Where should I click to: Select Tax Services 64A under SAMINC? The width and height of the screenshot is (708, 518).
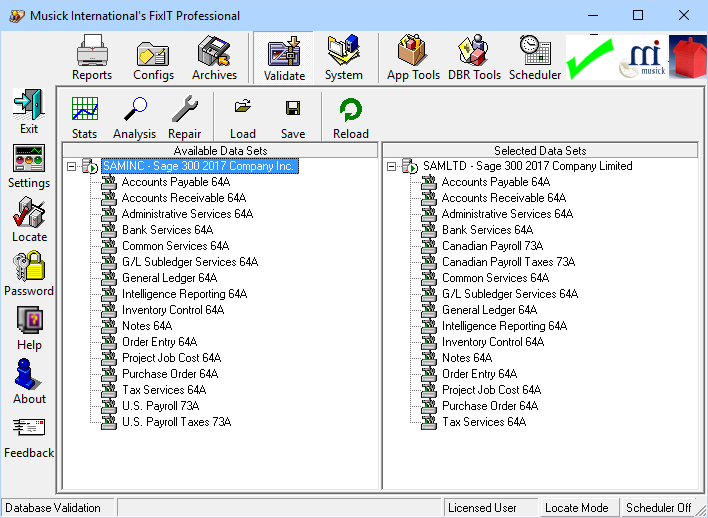tap(164, 390)
